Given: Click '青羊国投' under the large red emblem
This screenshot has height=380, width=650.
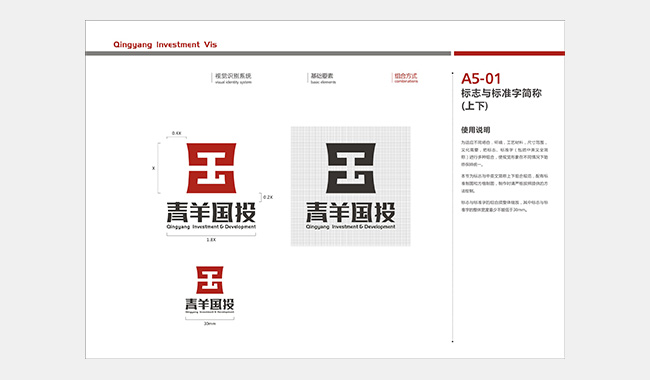Looking at the screenshot, I should (211, 212).
